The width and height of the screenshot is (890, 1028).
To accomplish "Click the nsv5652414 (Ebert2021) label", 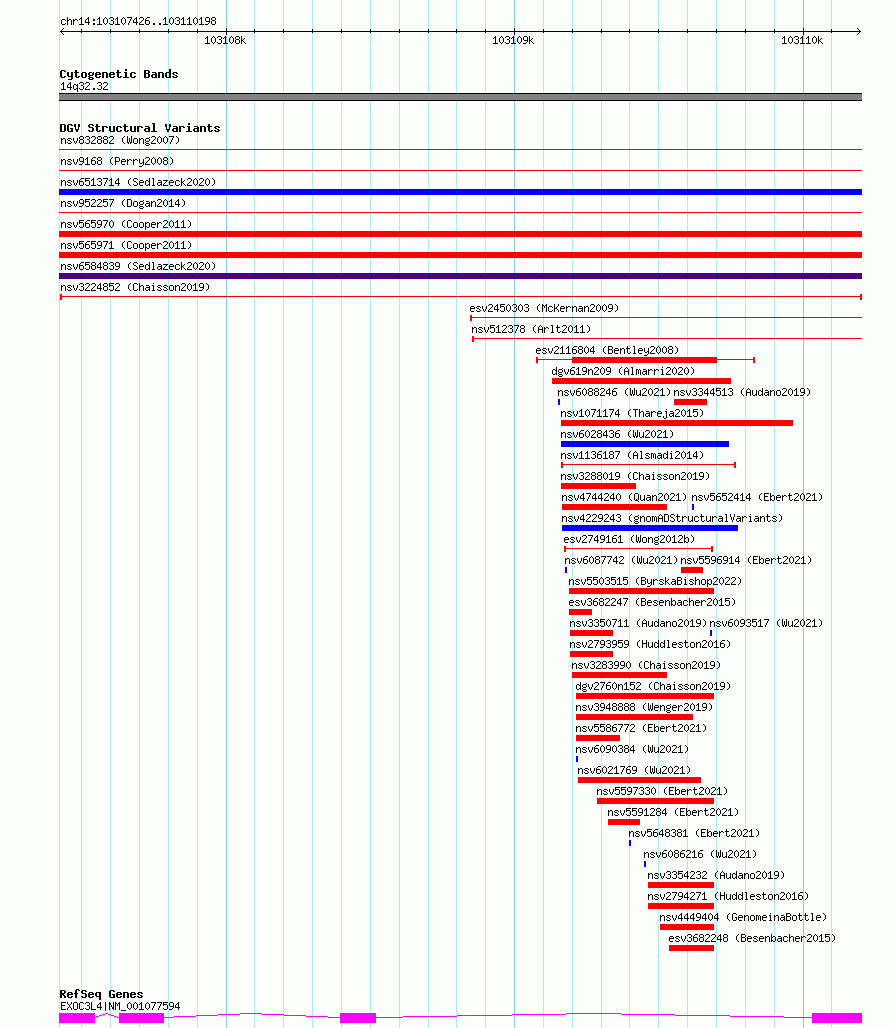I will coord(757,497).
